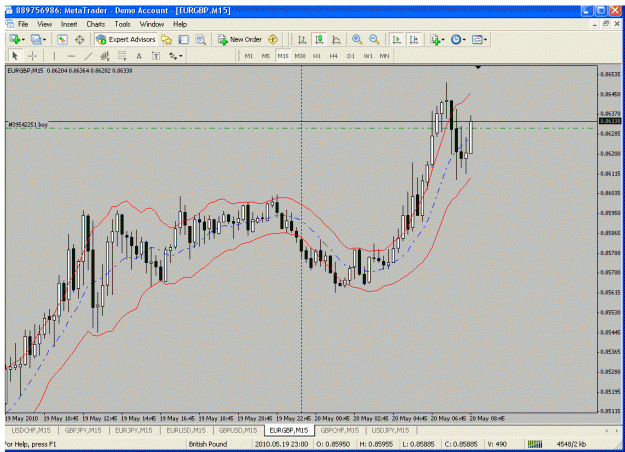
Task: Expand the Arrows tool dropdown
Action: [x=181, y=56]
